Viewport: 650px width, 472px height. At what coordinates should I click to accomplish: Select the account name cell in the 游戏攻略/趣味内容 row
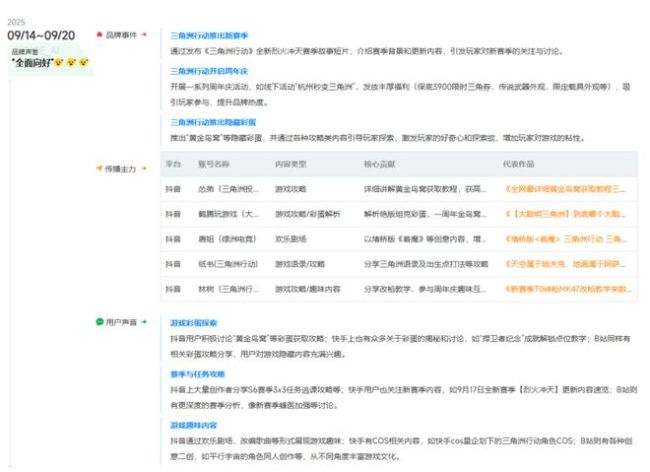point(228,289)
